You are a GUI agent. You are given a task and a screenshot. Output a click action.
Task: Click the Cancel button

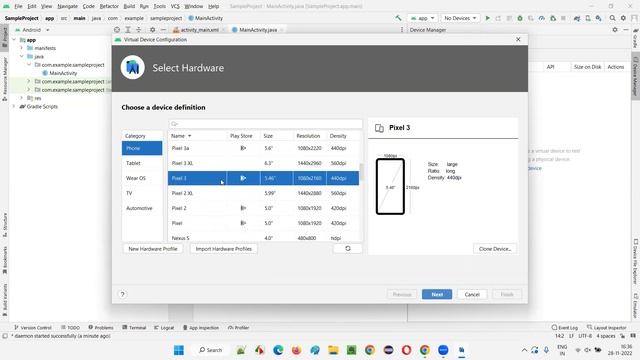[x=472, y=294]
